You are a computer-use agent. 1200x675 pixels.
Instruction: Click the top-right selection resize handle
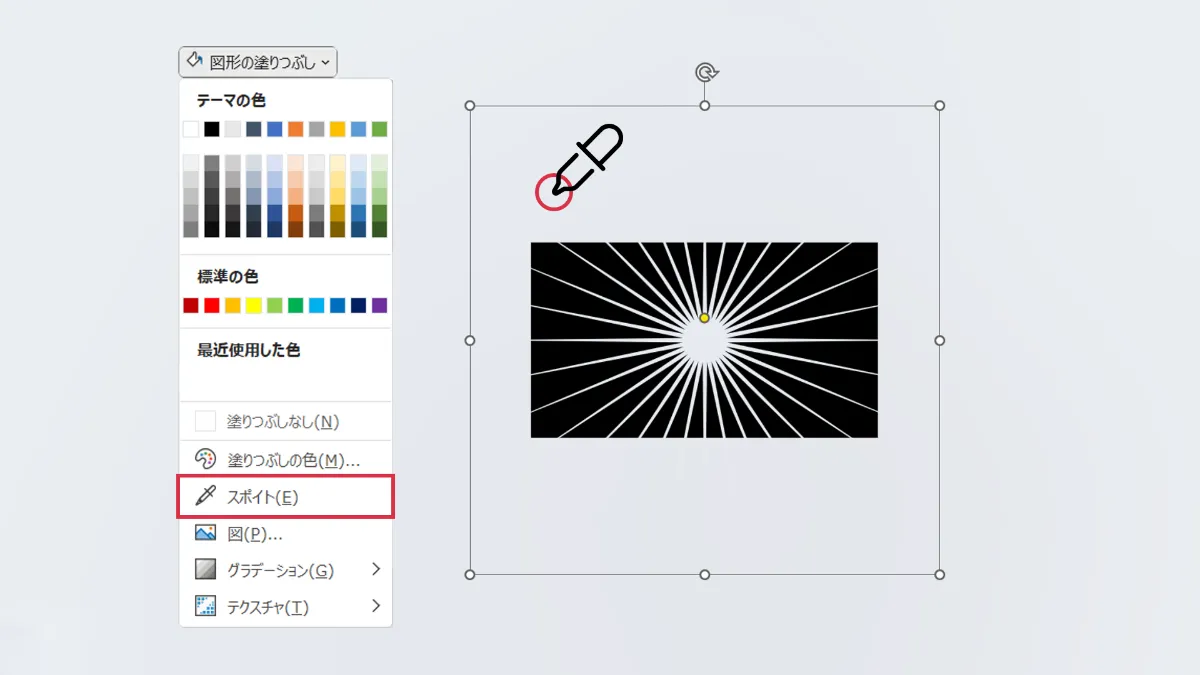tap(939, 106)
